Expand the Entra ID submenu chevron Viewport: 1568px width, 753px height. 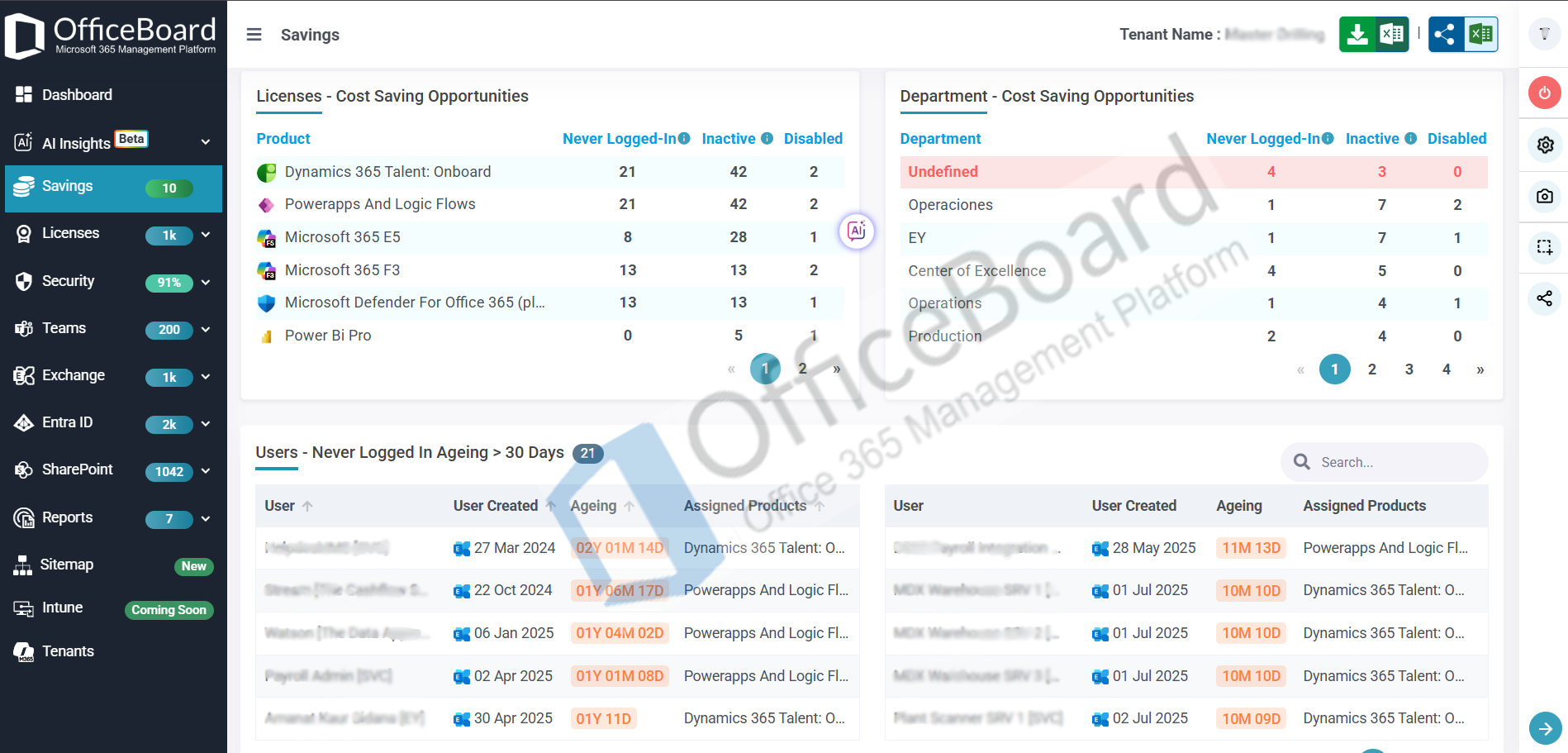(206, 423)
